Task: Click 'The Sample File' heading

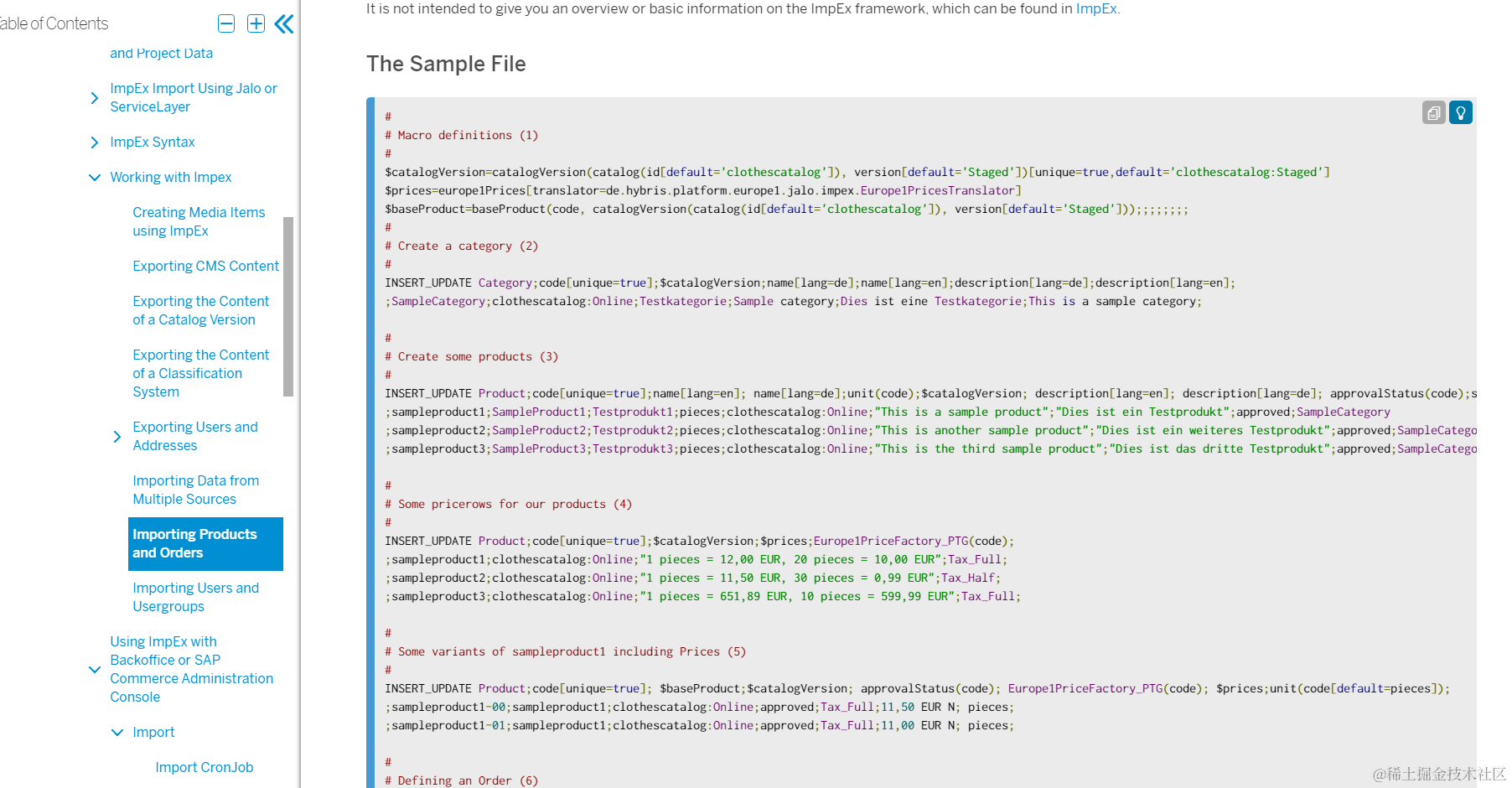Action: point(446,64)
